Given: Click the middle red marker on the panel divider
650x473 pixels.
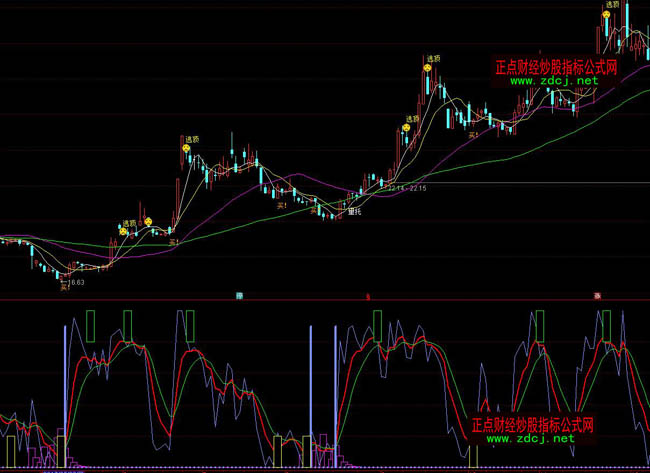Looking at the screenshot, I should [x=369, y=297].
